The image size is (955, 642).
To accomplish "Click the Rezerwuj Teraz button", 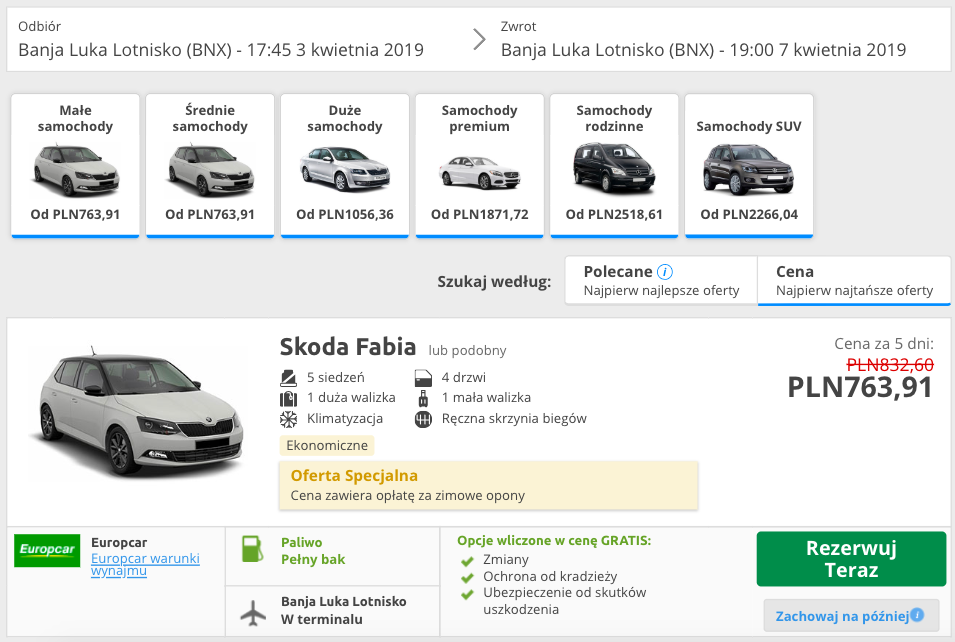I will [x=852, y=559].
